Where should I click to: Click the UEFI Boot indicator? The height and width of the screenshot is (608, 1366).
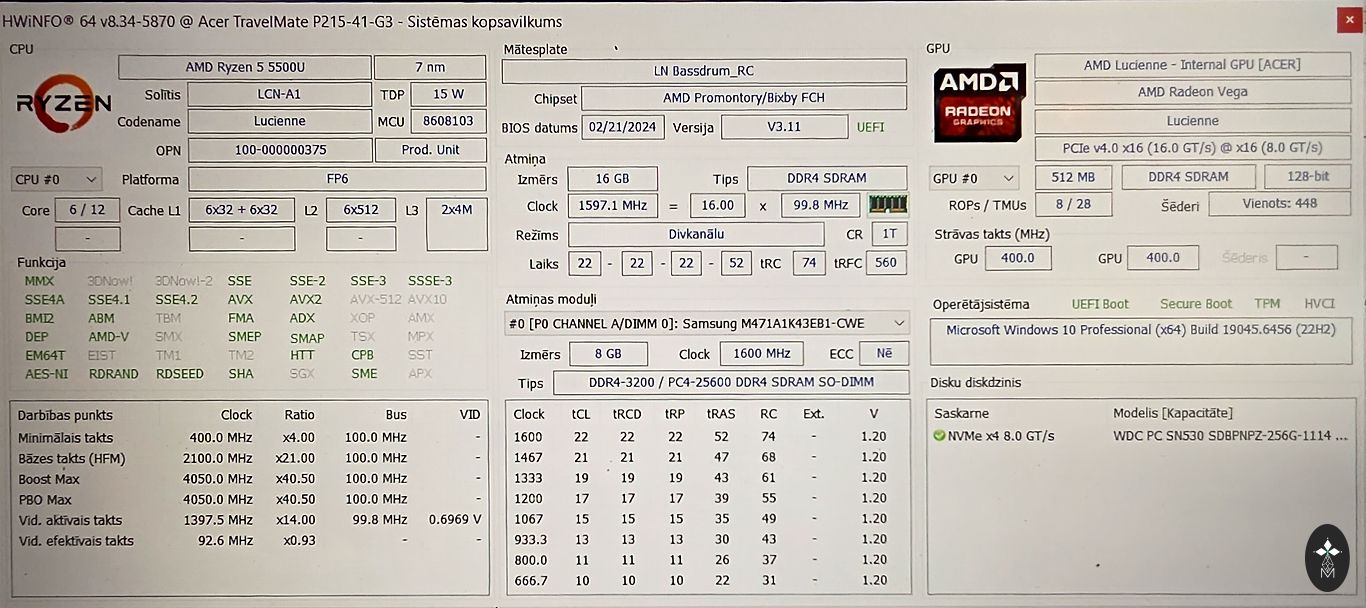tap(1100, 304)
